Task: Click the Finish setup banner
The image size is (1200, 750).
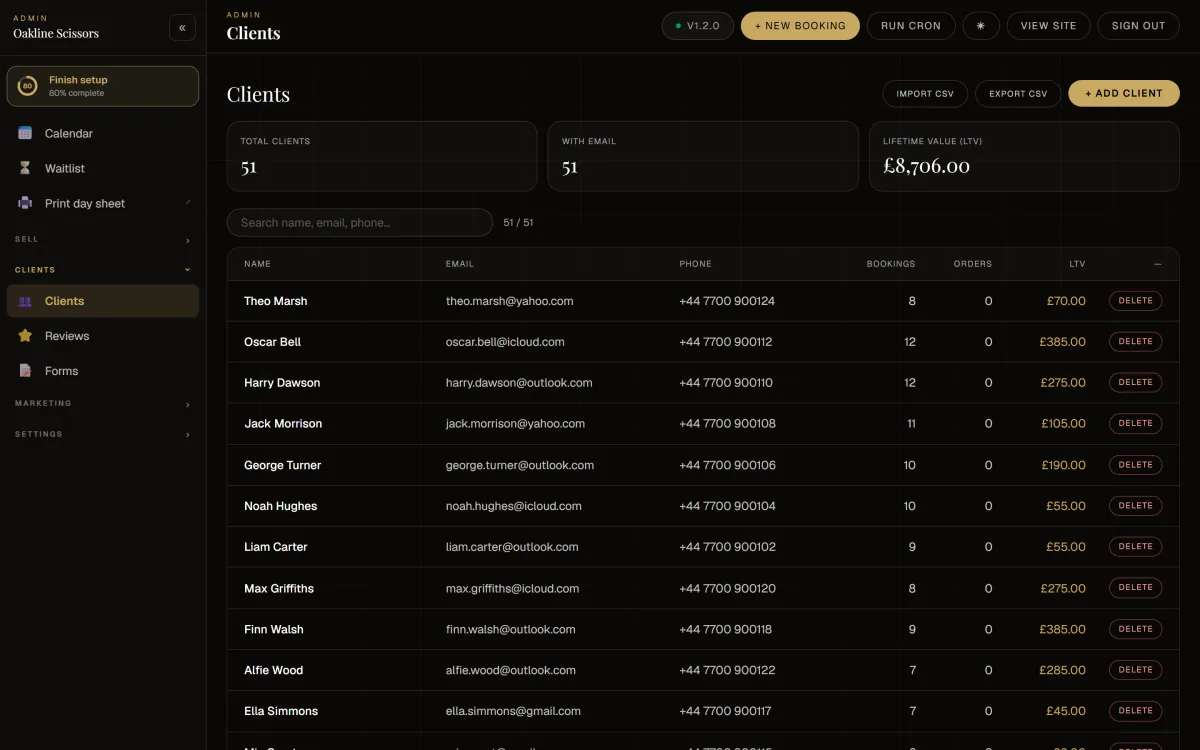Action: [103, 86]
